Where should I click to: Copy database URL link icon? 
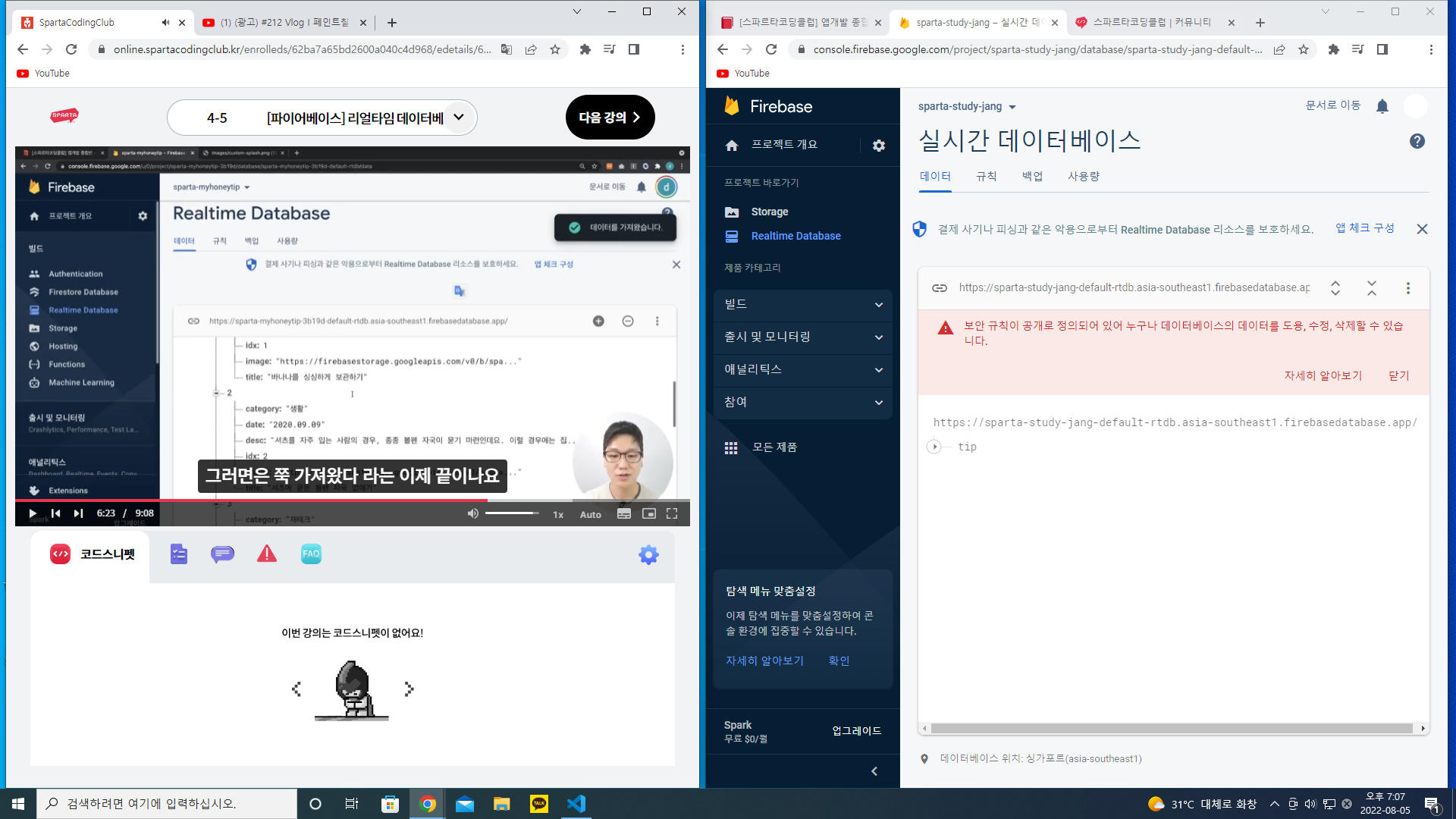coord(940,288)
